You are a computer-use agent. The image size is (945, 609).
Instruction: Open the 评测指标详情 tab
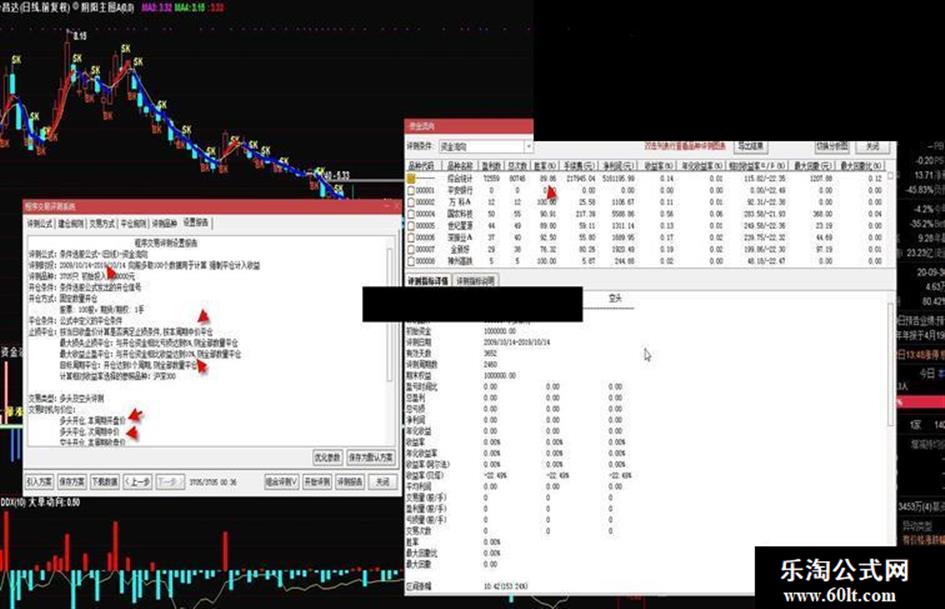428,281
